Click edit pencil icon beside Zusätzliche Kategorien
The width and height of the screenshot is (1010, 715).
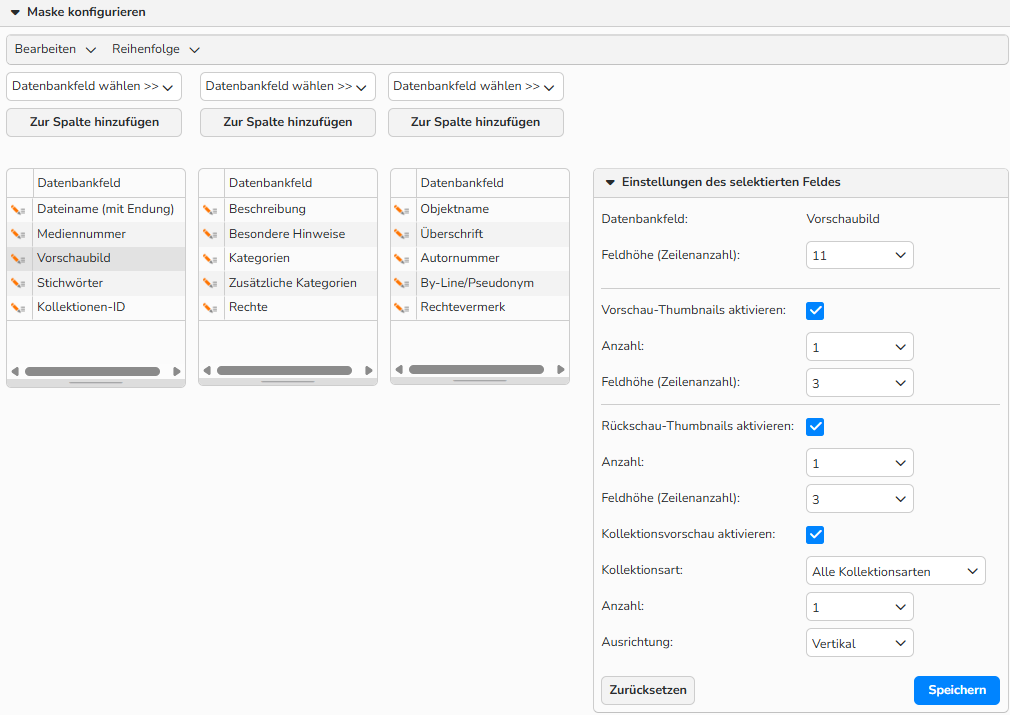click(x=210, y=283)
